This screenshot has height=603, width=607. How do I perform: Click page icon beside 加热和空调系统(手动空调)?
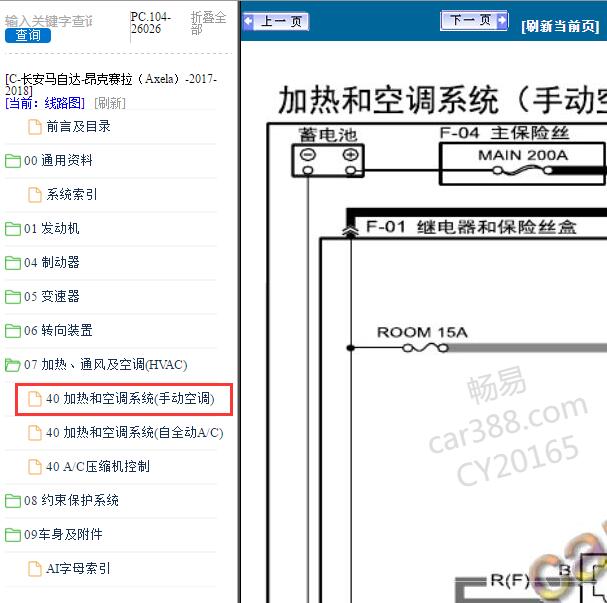pos(35,399)
